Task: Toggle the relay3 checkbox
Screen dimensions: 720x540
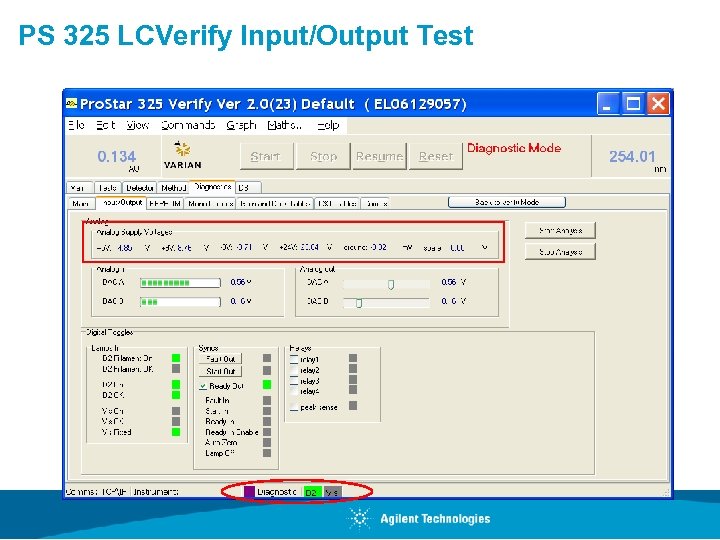Action: [294, 381]
